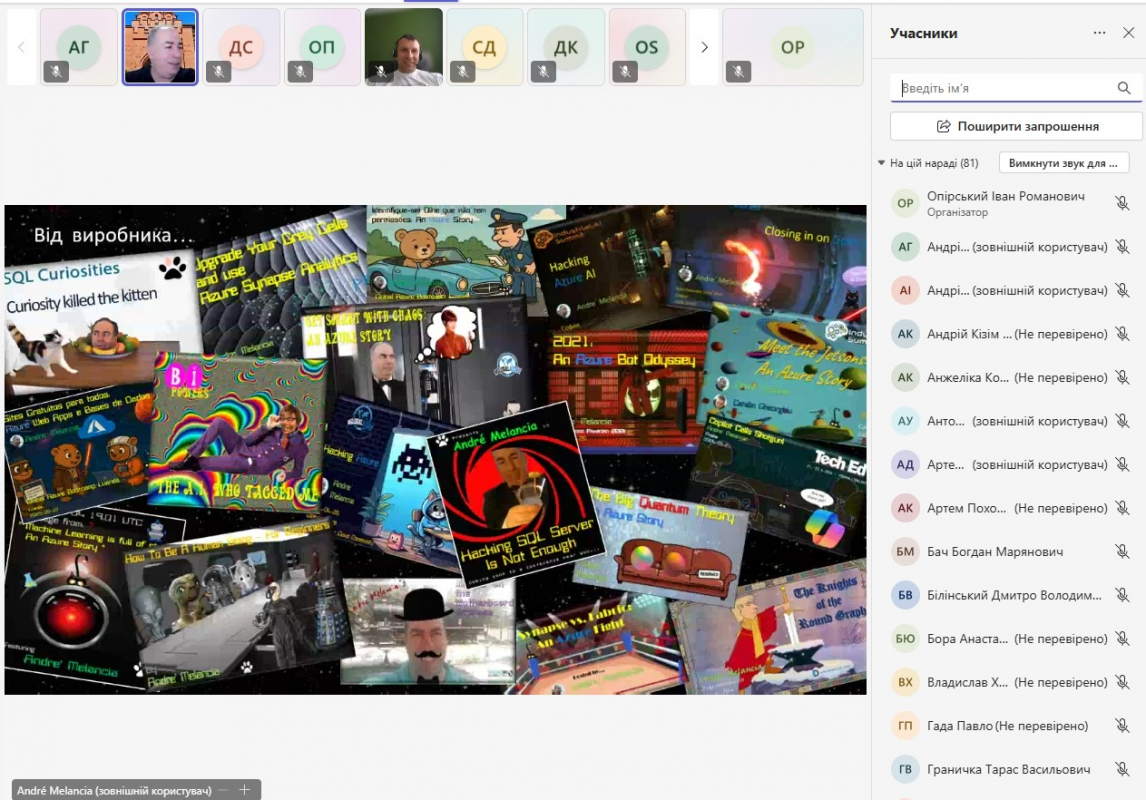Click the Введіть ім'я search field

(1005, 88)
